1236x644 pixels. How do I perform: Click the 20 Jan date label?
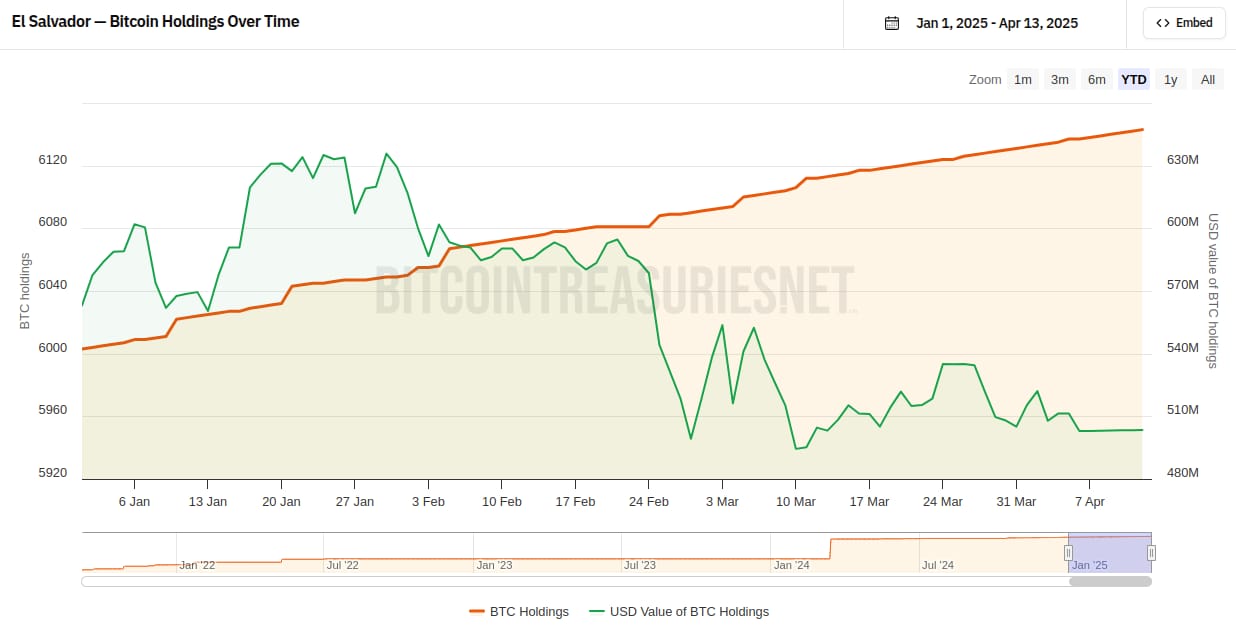click(282, 501)
